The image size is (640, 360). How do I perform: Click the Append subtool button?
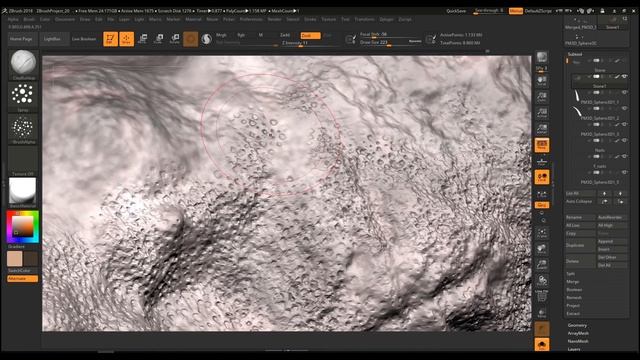[612, 242]
